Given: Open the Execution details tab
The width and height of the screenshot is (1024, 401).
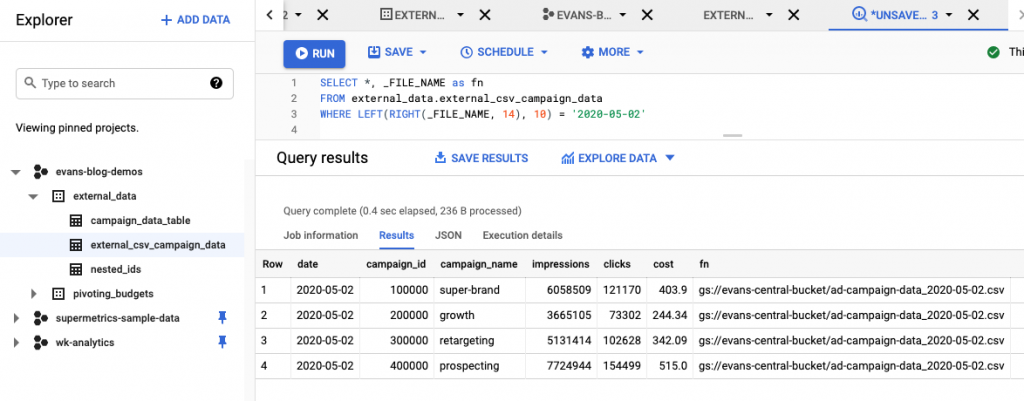Looking at the screenshot, I should [522, 235].
